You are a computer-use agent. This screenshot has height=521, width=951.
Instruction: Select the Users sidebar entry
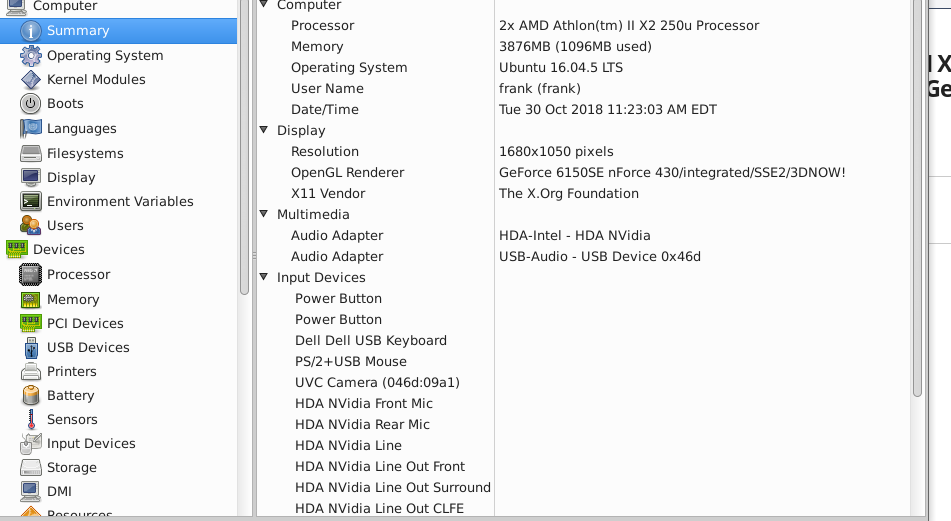click(65, 226)
